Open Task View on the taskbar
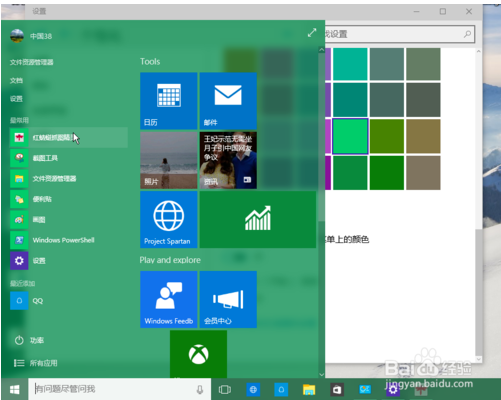This screenshot has height=400, width=501. pos(225,389)
